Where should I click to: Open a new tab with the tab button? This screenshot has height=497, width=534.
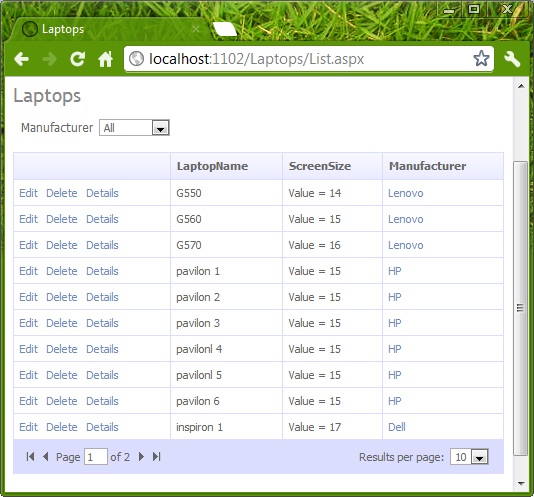224,29
